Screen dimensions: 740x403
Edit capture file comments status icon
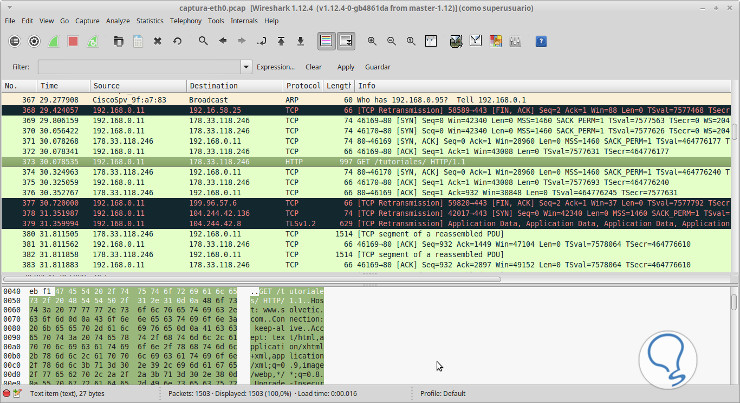pyautogui.click(x=17, y=393)
